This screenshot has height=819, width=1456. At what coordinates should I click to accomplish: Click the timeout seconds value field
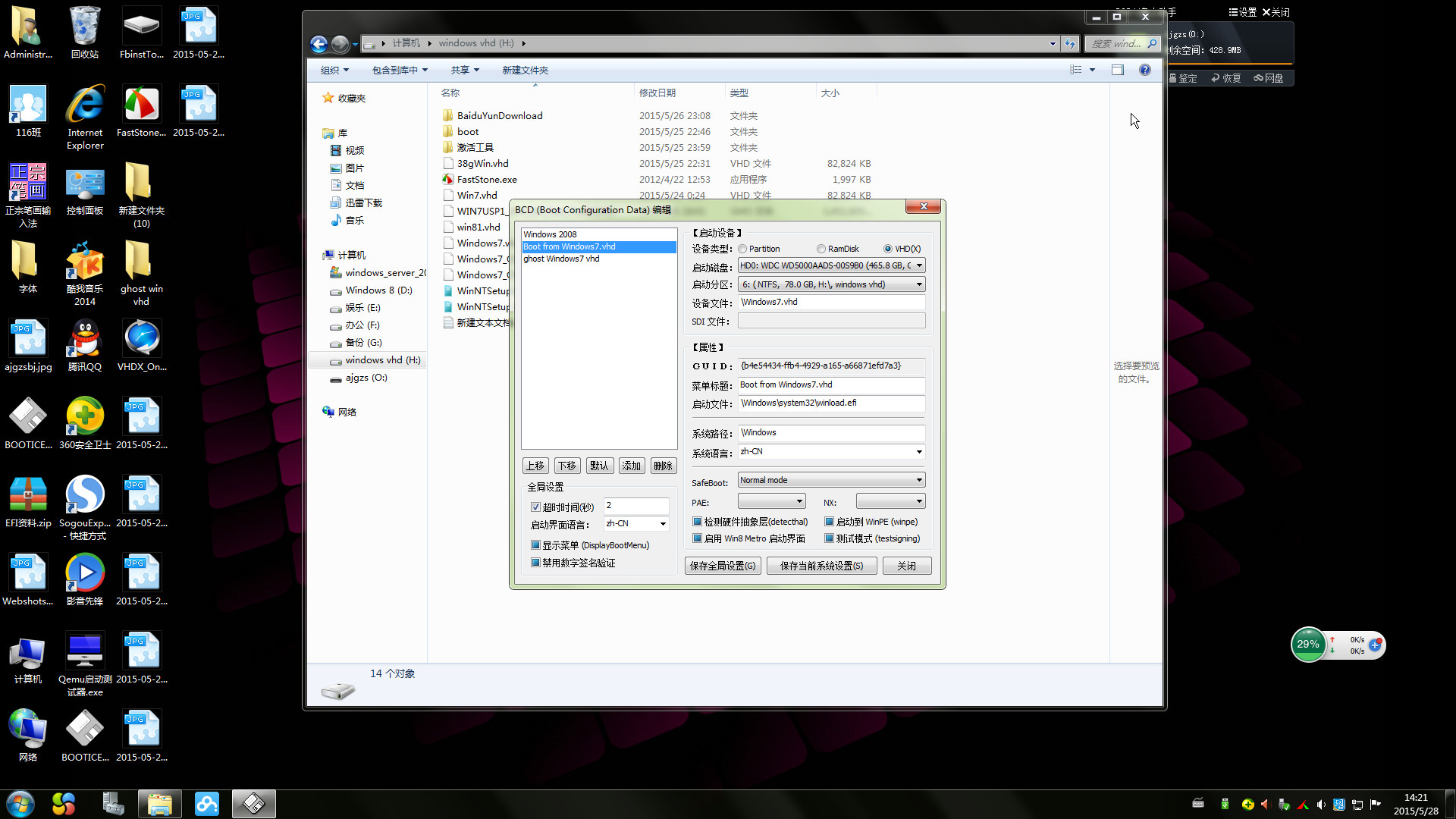pos(636,505)
